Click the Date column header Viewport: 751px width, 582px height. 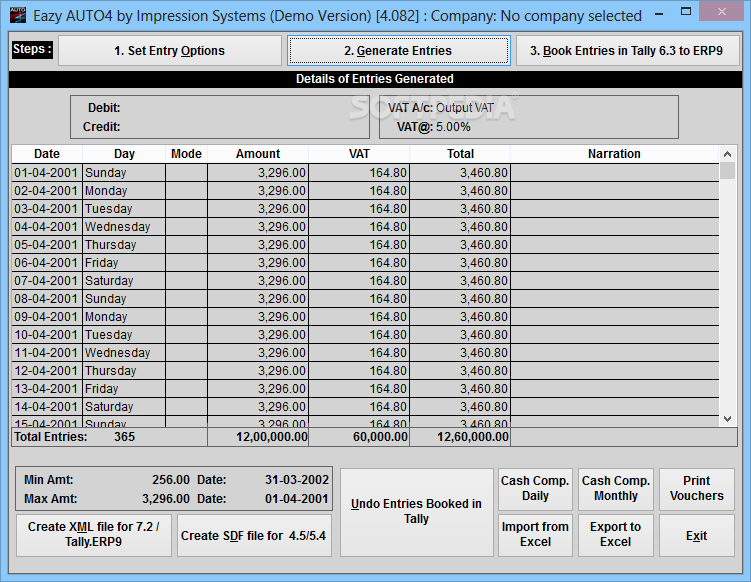click(47, 154)
